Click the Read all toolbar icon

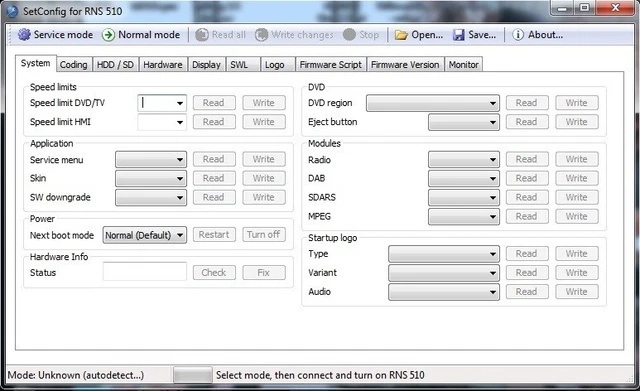202,35
